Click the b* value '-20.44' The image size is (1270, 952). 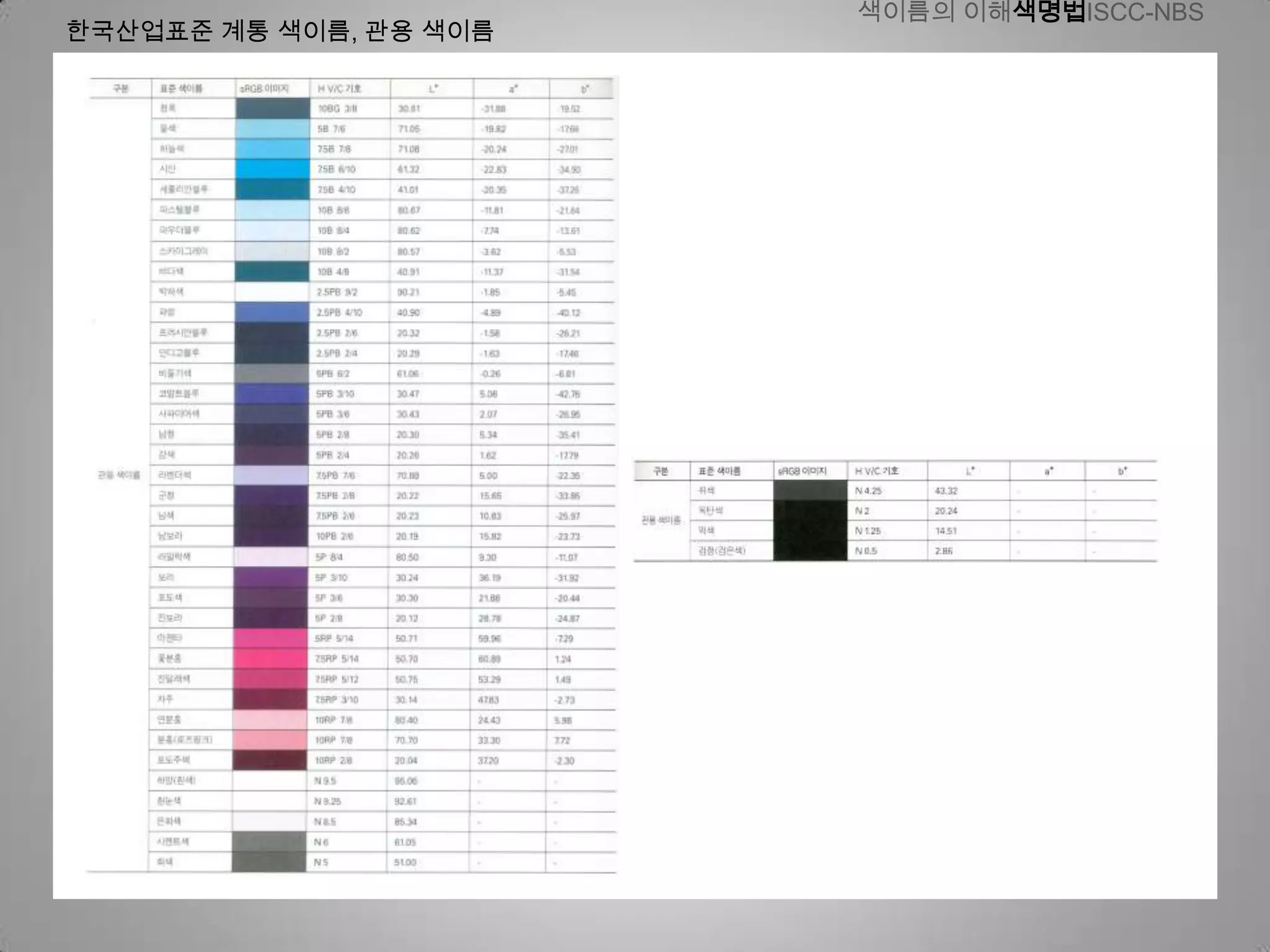[568, 598]
